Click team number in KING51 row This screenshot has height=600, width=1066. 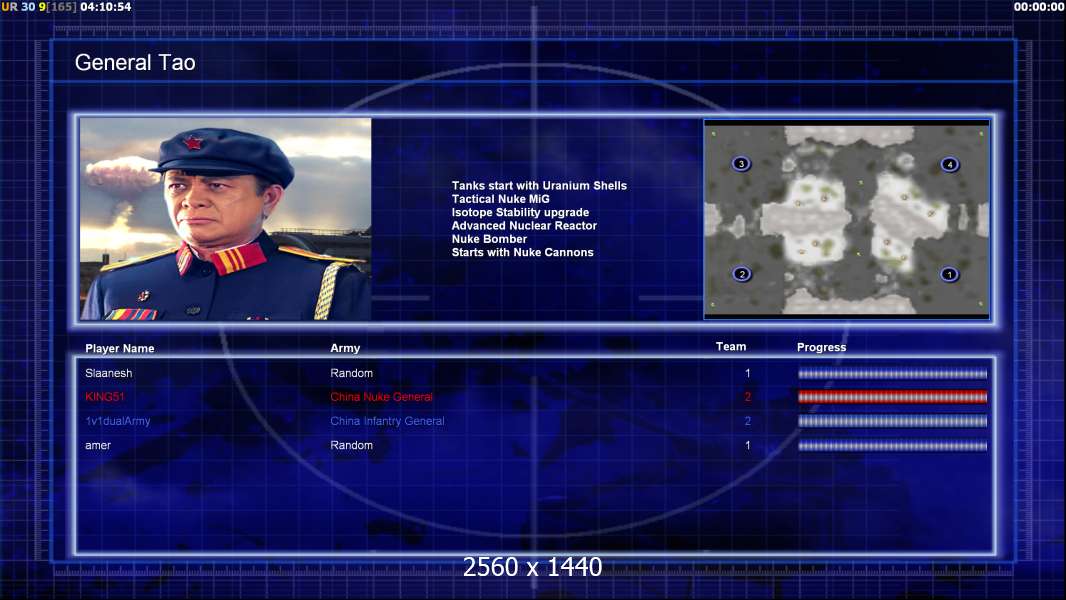pos(748,397)
